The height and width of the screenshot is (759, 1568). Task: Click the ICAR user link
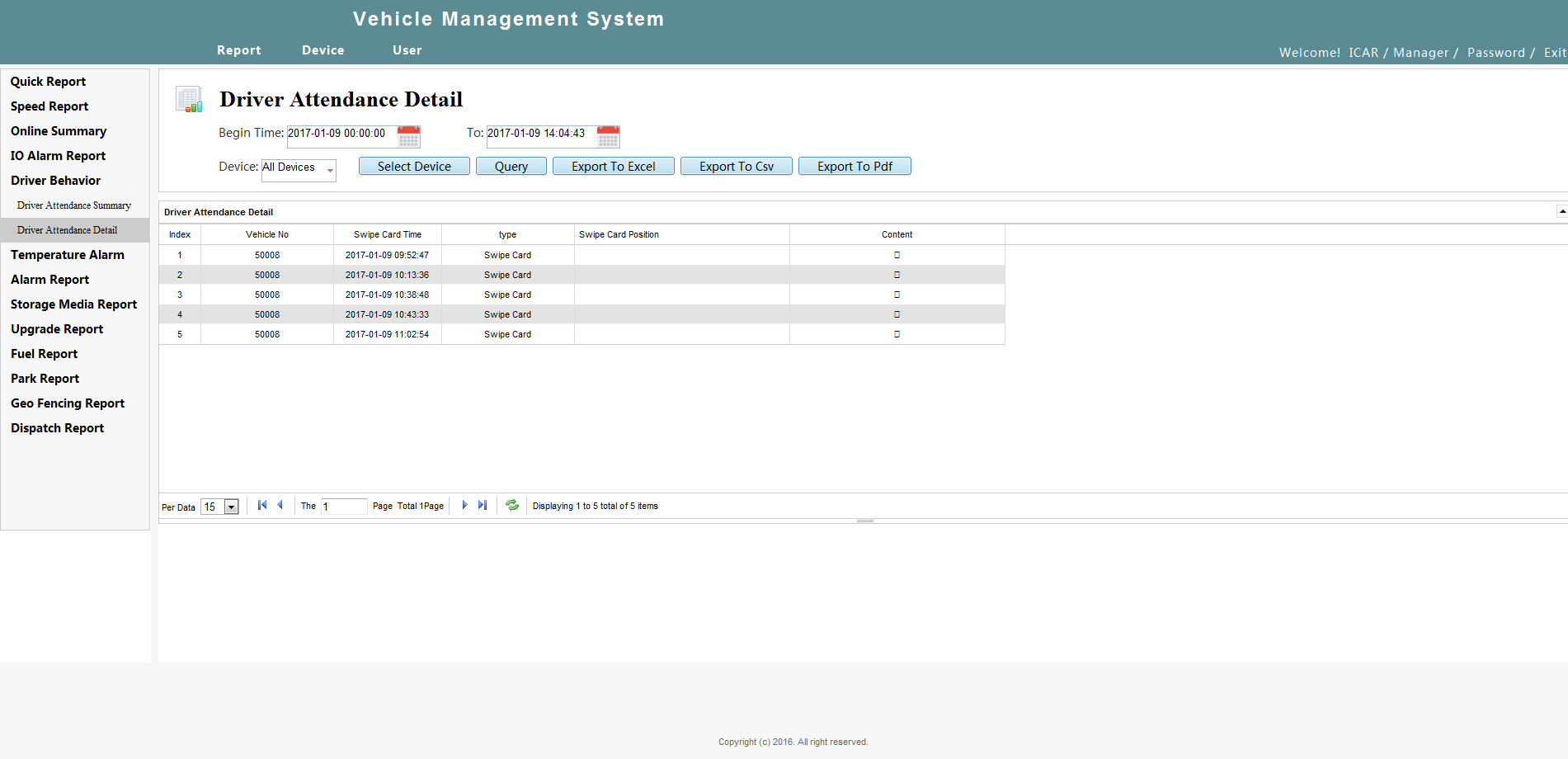pos(1363,53)
